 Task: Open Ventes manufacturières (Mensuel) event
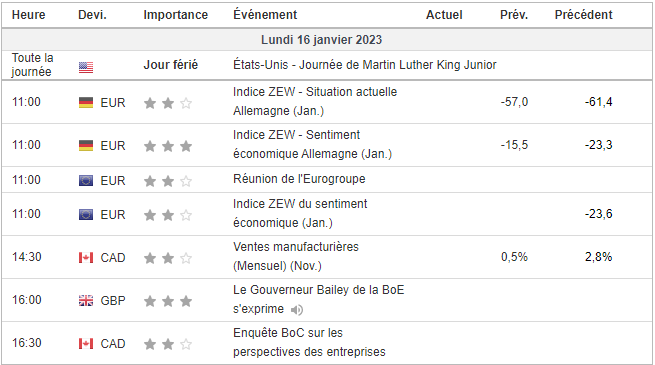(x=296, y=256)
